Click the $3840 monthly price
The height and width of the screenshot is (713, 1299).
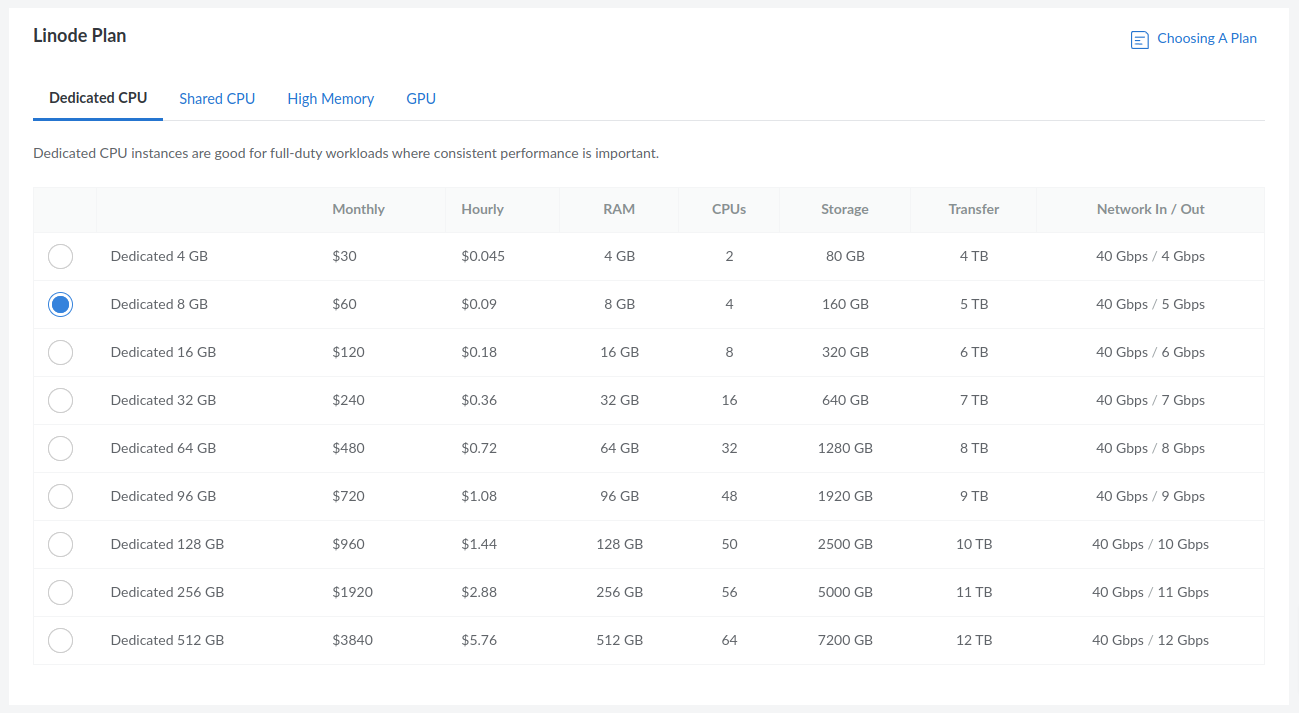(352, 640)
